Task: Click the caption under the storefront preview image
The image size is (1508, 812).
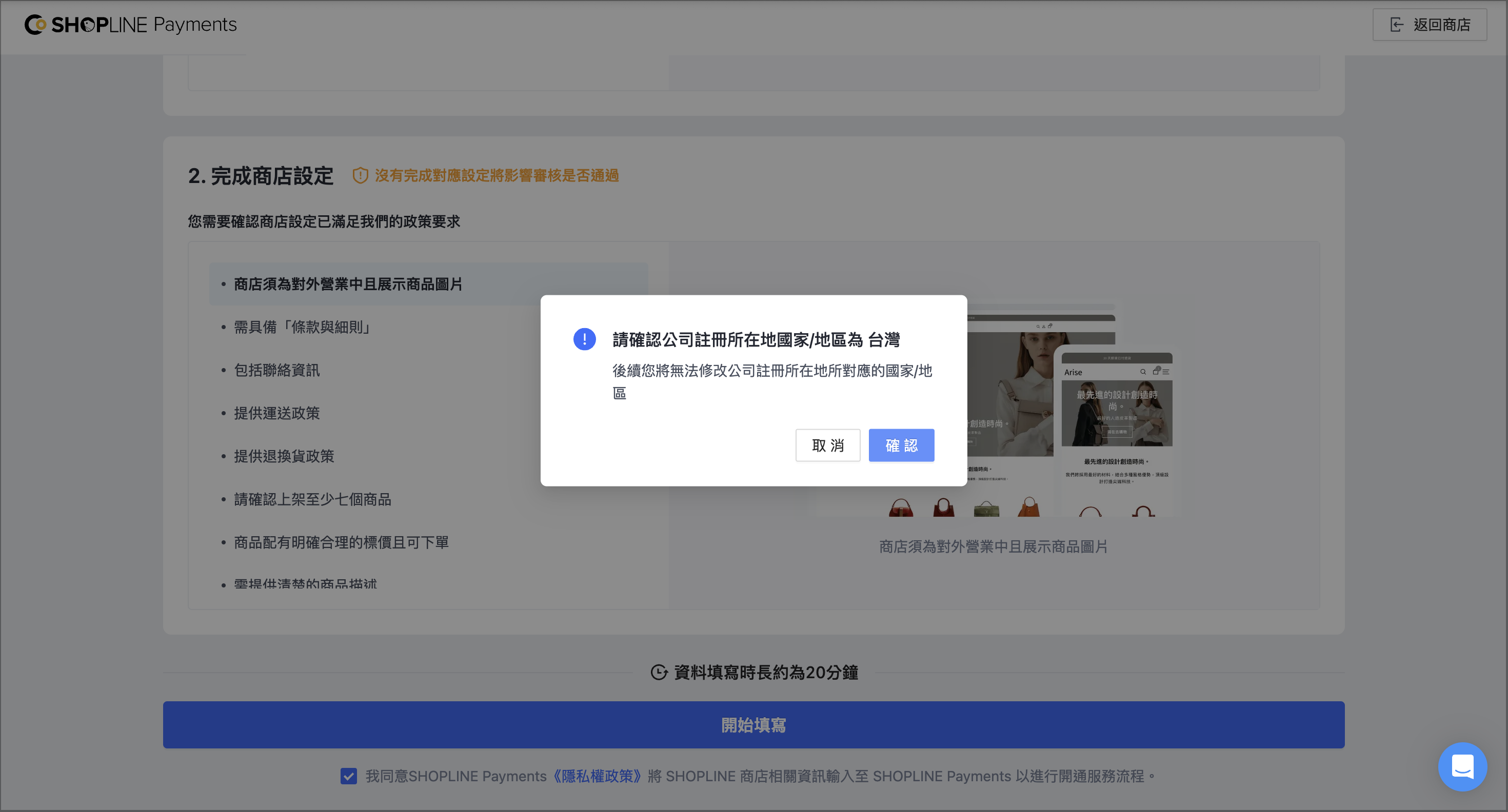Action: (994, 546)
